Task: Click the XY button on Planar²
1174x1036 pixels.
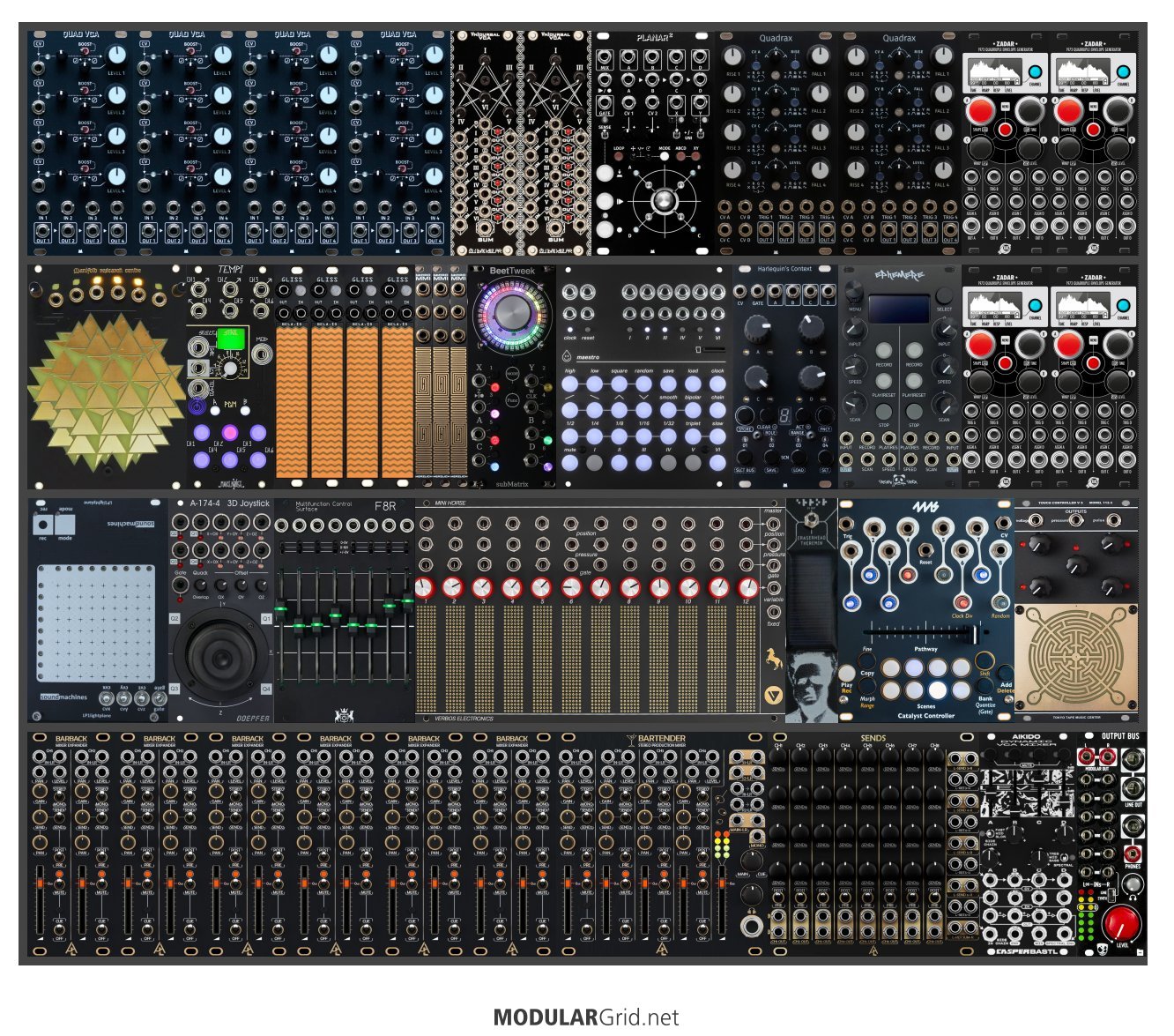Action: pos(696,156)
